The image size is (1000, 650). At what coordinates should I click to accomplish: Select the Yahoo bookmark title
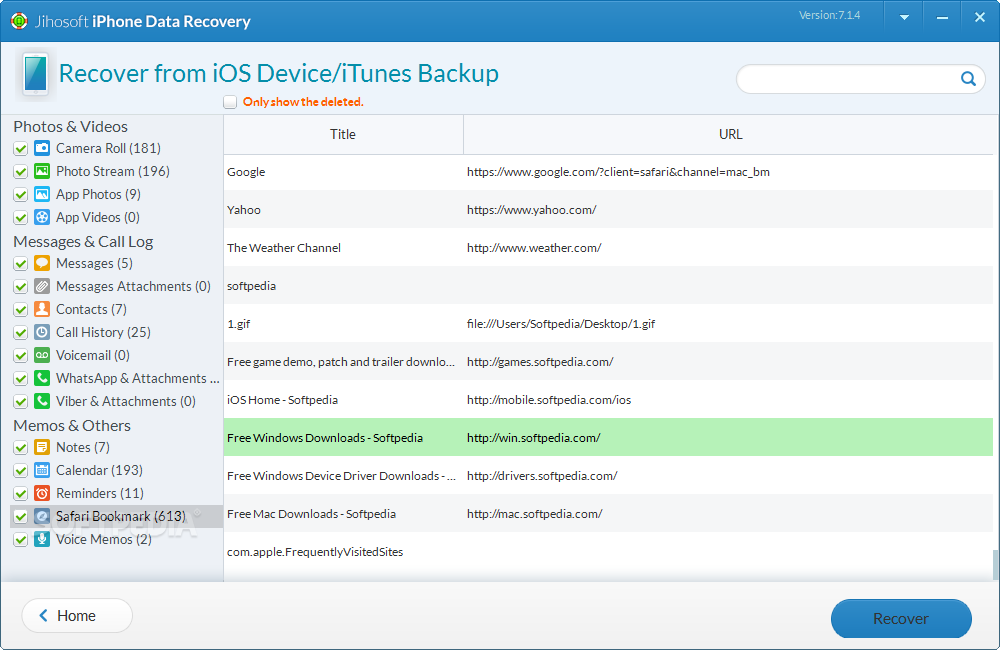(244, 210)
